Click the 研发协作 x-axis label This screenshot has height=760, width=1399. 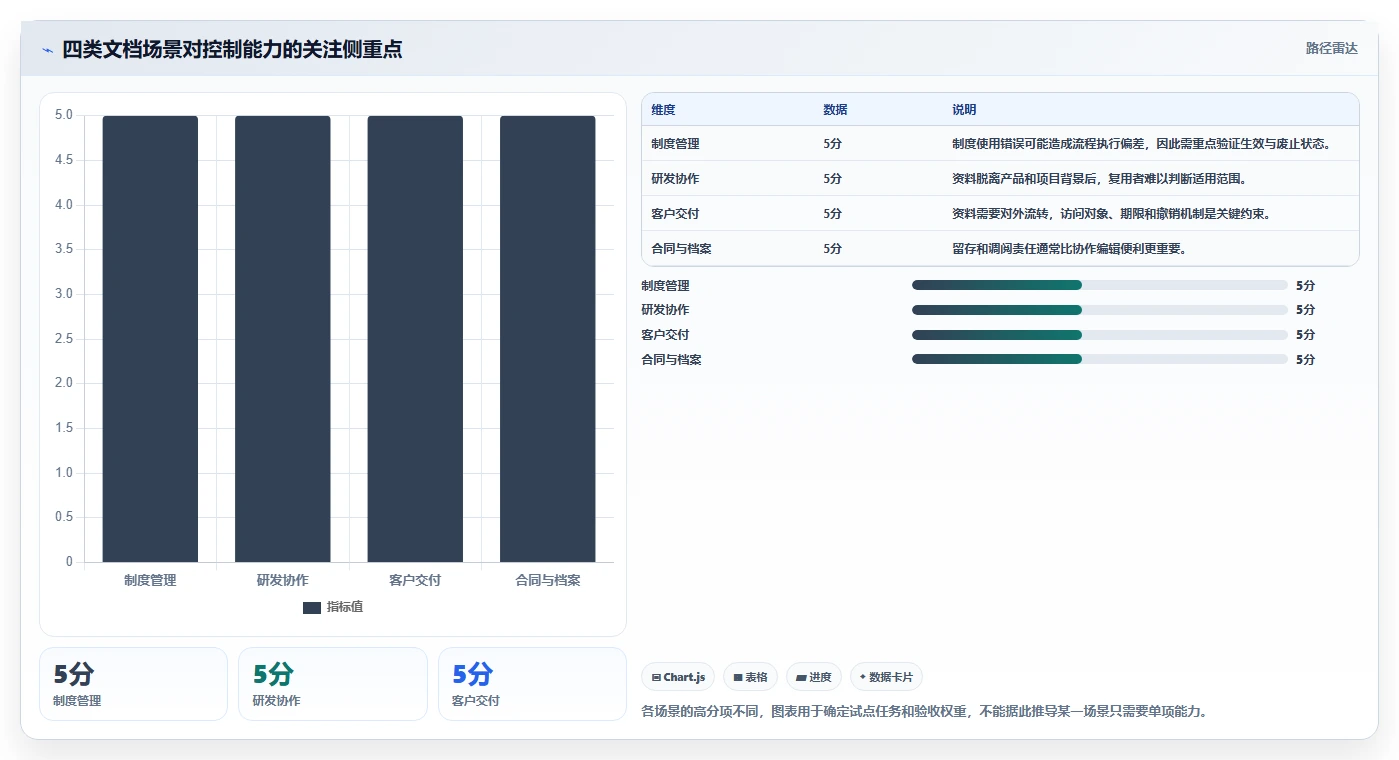[x=283, y=580]
